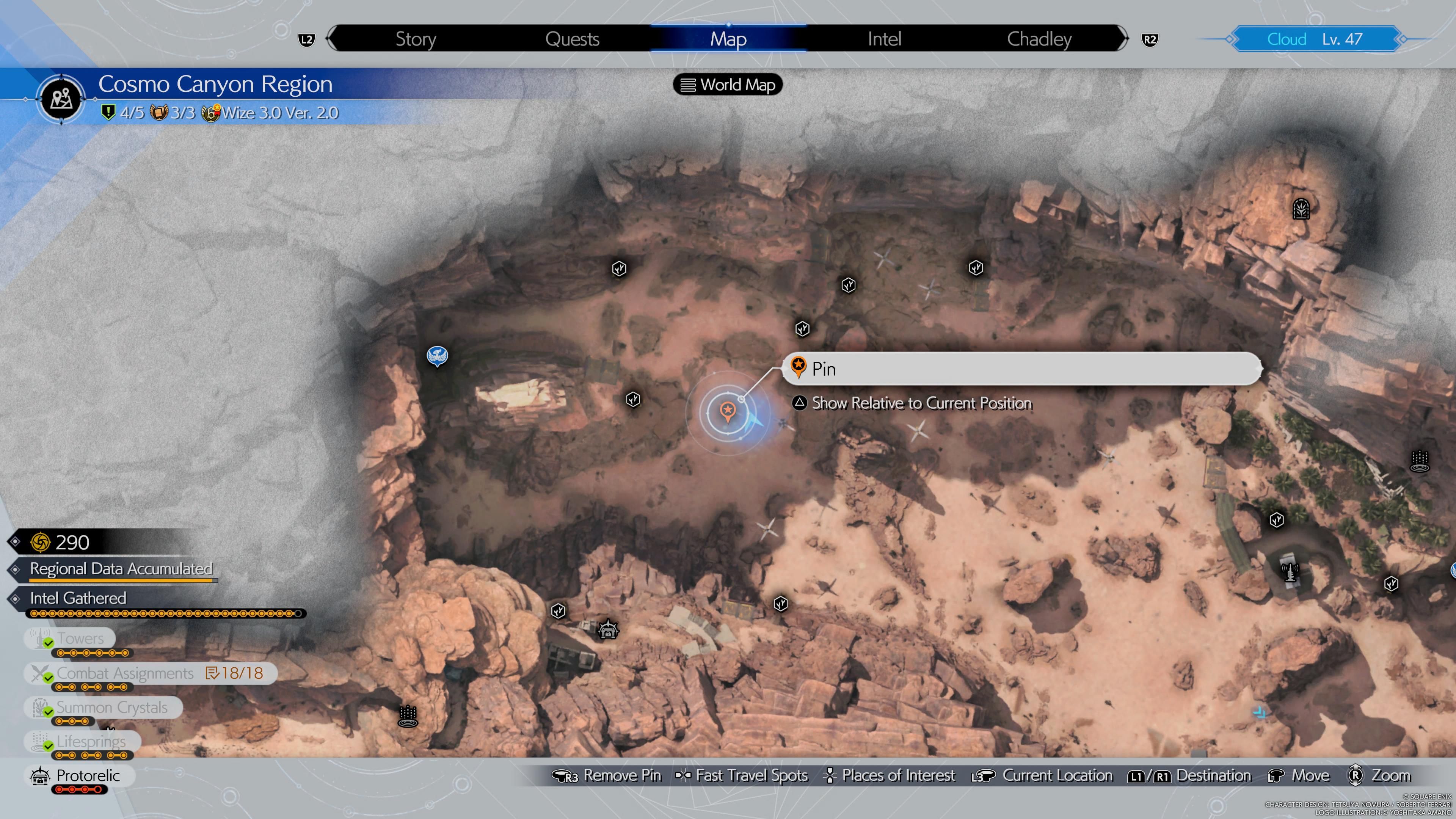The width and height of the screenshot is (1456, 819).
Task: Switch to the Story tab
Action: tap(416, 39)
